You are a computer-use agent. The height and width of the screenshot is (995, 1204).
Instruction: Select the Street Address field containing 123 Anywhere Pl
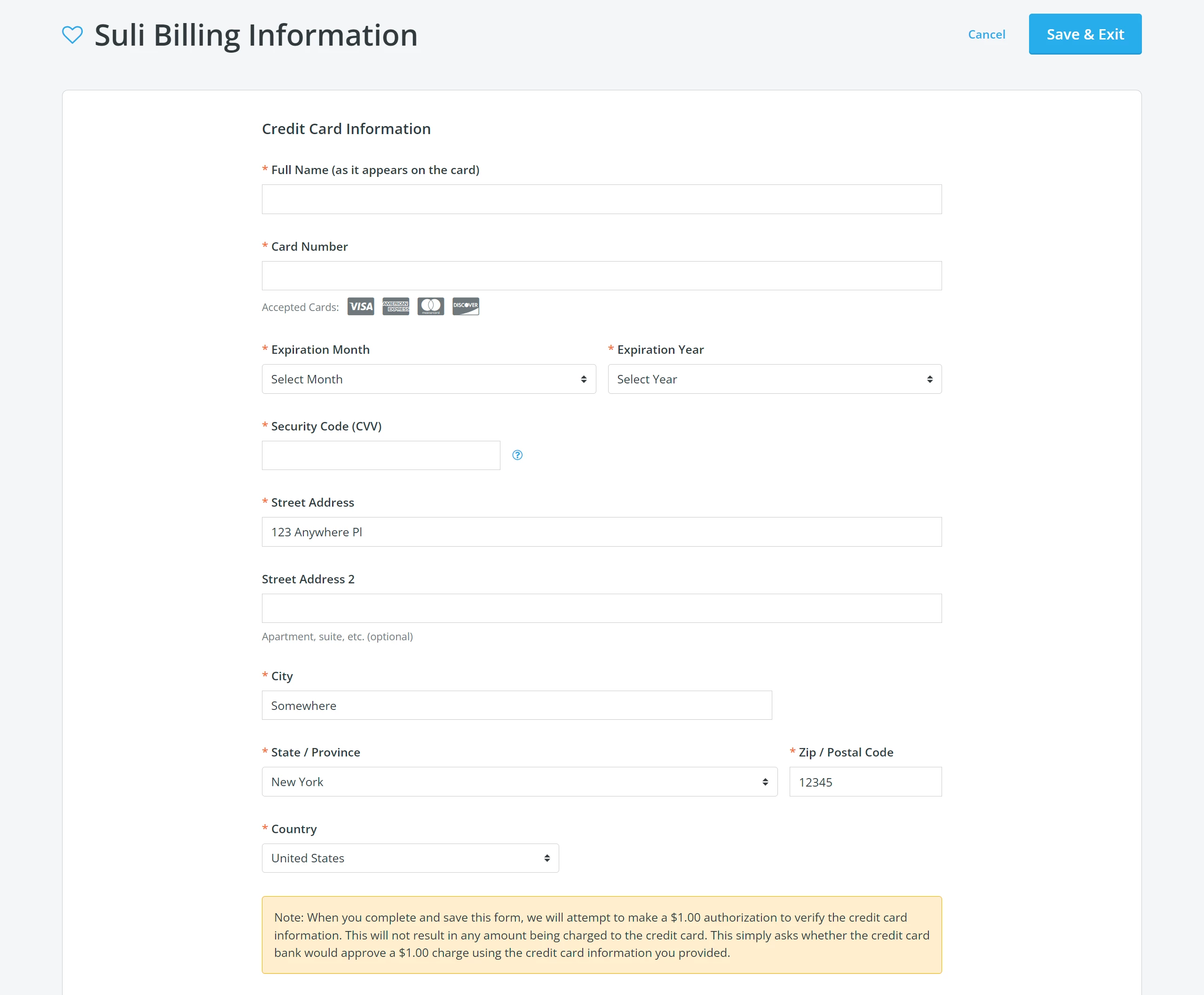[601, 531]
